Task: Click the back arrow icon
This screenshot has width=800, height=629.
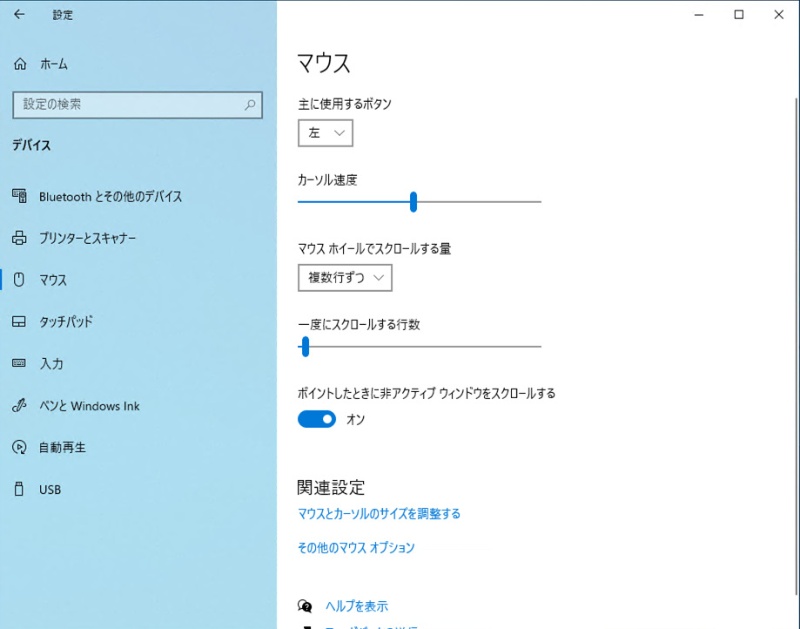Action: [19, 15]
